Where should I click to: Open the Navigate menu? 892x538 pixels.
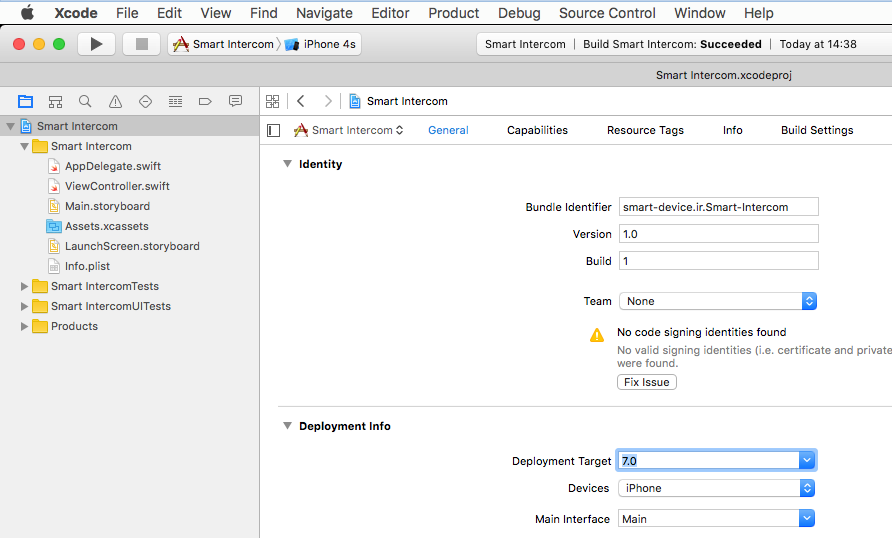pos(324,13)
